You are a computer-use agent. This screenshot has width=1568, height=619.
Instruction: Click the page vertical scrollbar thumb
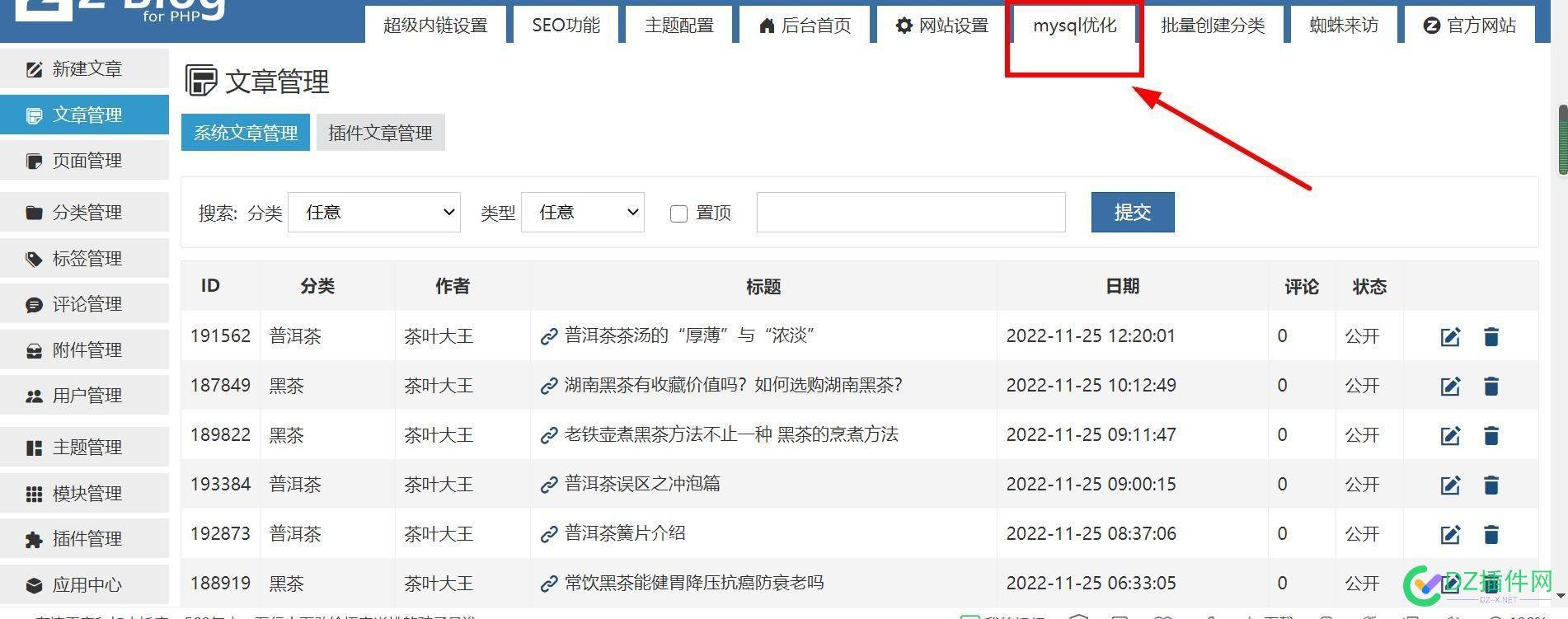pos(1562,140)
